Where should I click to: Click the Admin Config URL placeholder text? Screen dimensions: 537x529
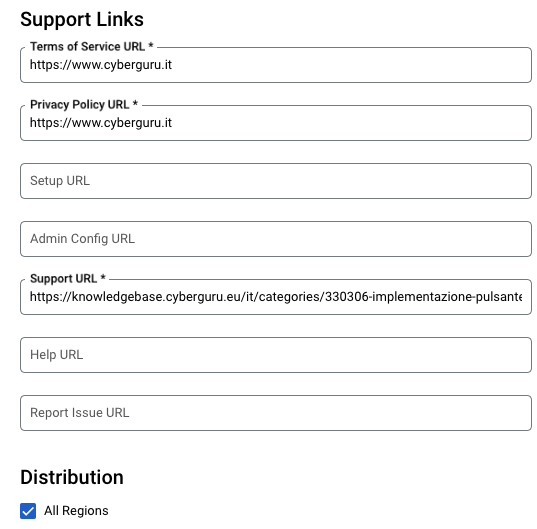click(x=82, y=239)
